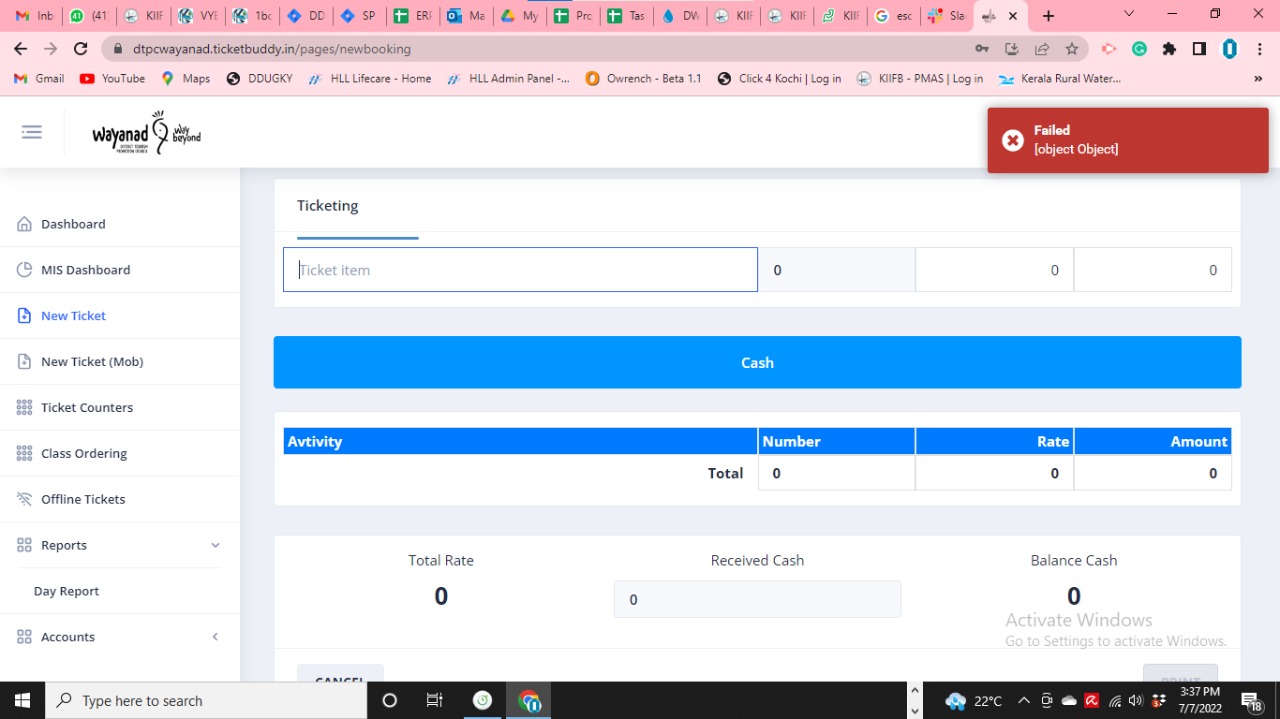Screen dimensions: 1280x719
Task: Focus the Received Cash input box
Action: [x=757, y=600]
